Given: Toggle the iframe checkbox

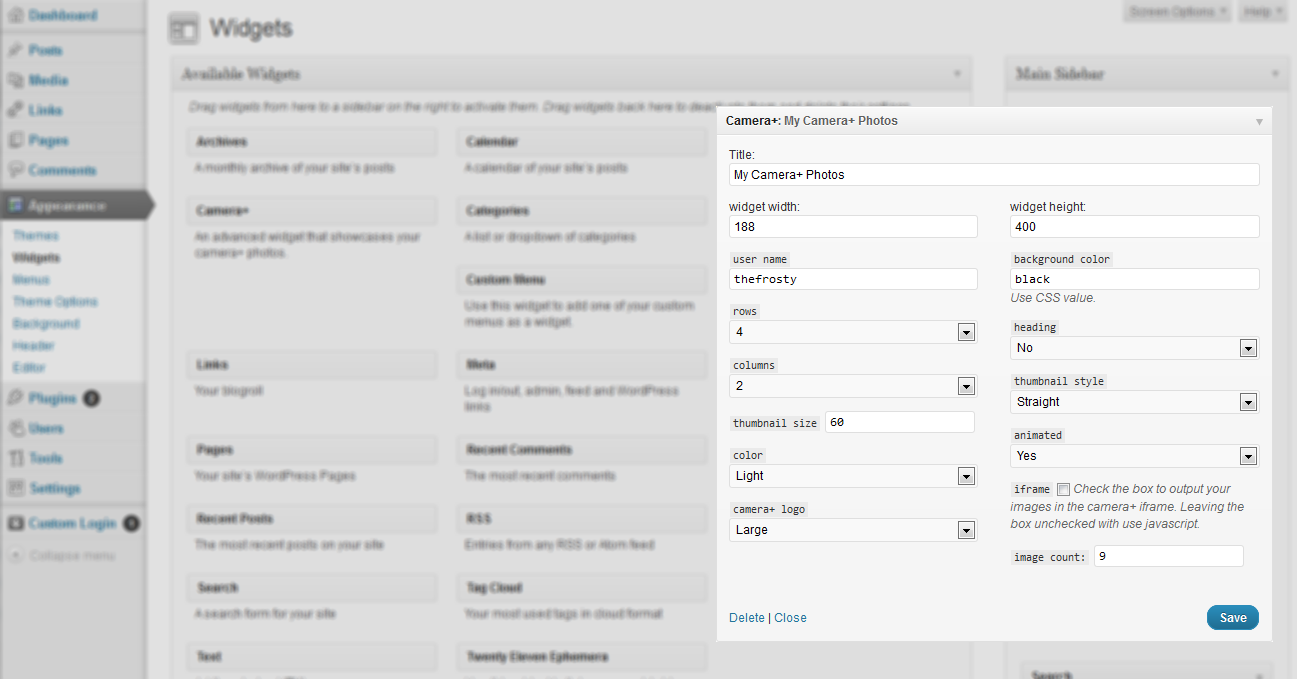Looking at the screenshot, I should click(1063, 489).
